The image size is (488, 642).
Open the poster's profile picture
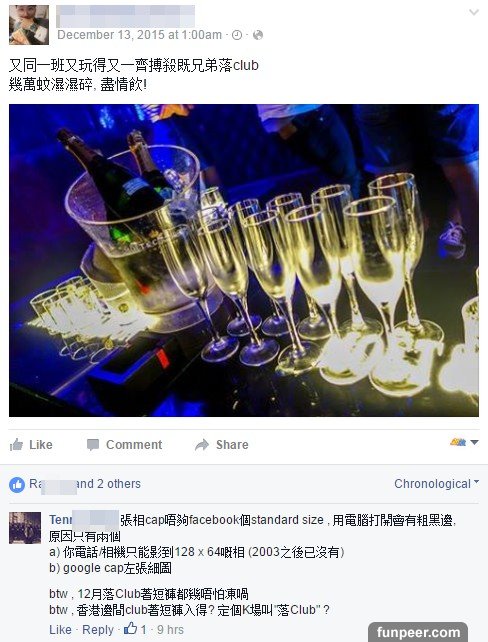click(29, 25)
